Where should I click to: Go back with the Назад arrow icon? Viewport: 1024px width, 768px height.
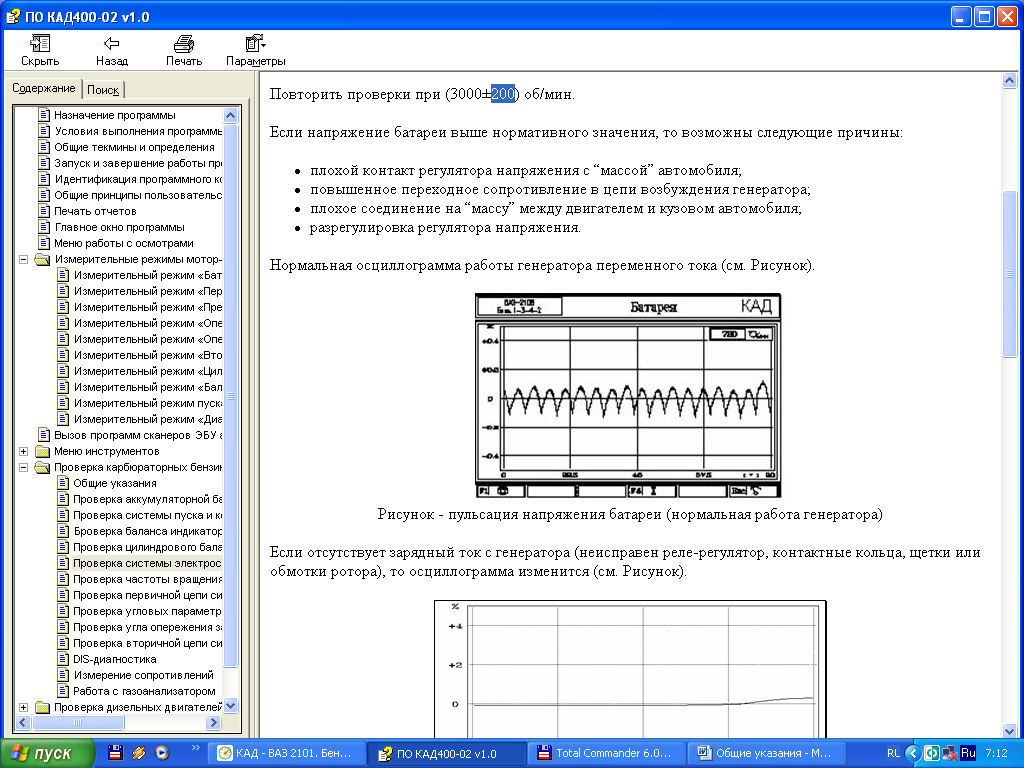pyautogui.click(x=112, y=44)
